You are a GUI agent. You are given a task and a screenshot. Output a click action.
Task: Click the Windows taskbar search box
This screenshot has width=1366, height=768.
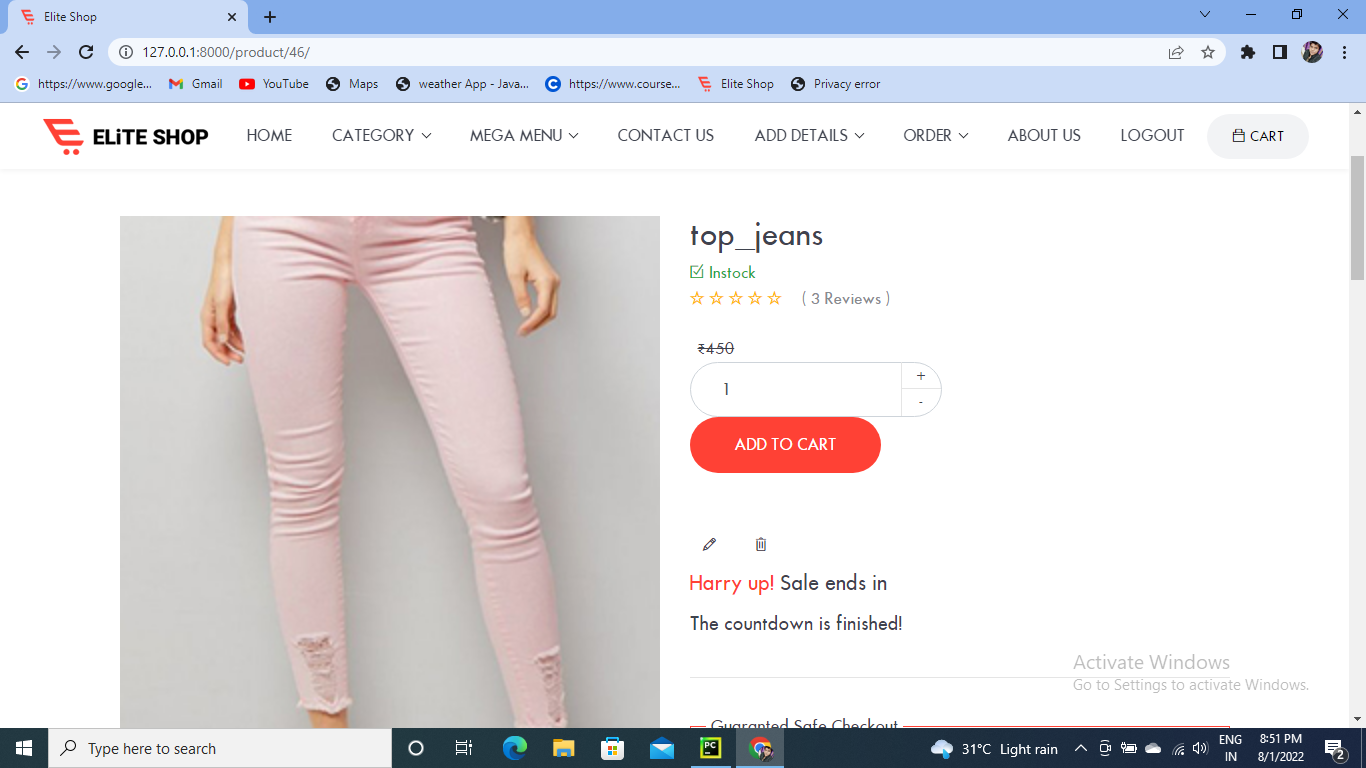[220, 748]
